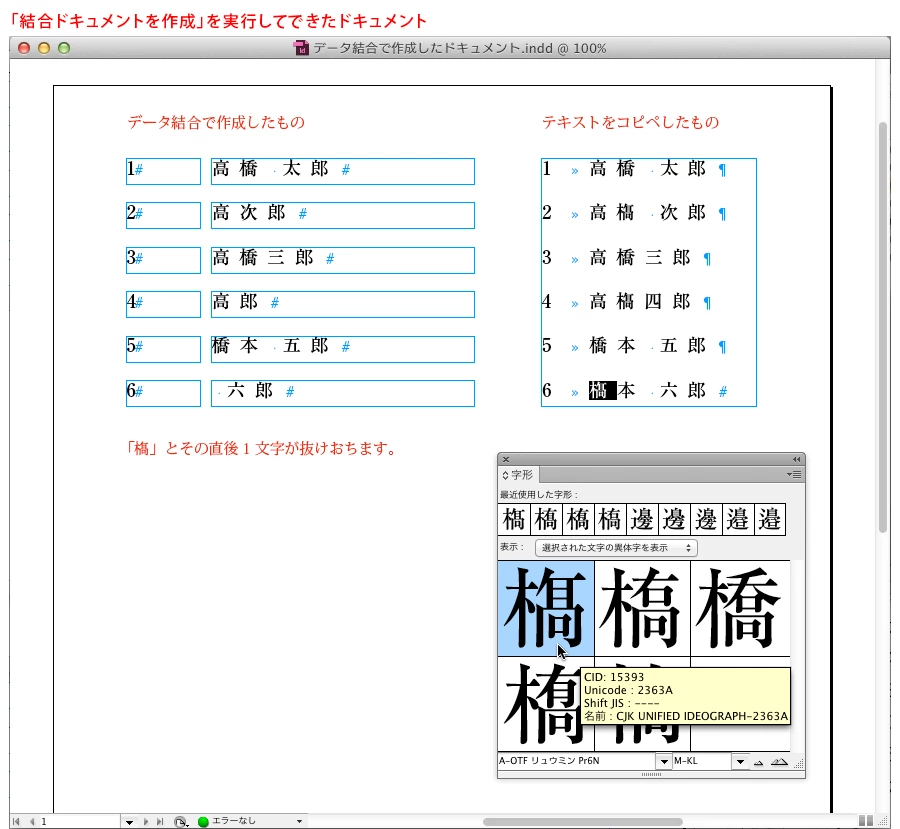Go to last page using the status bar arrow

point(160,822)
